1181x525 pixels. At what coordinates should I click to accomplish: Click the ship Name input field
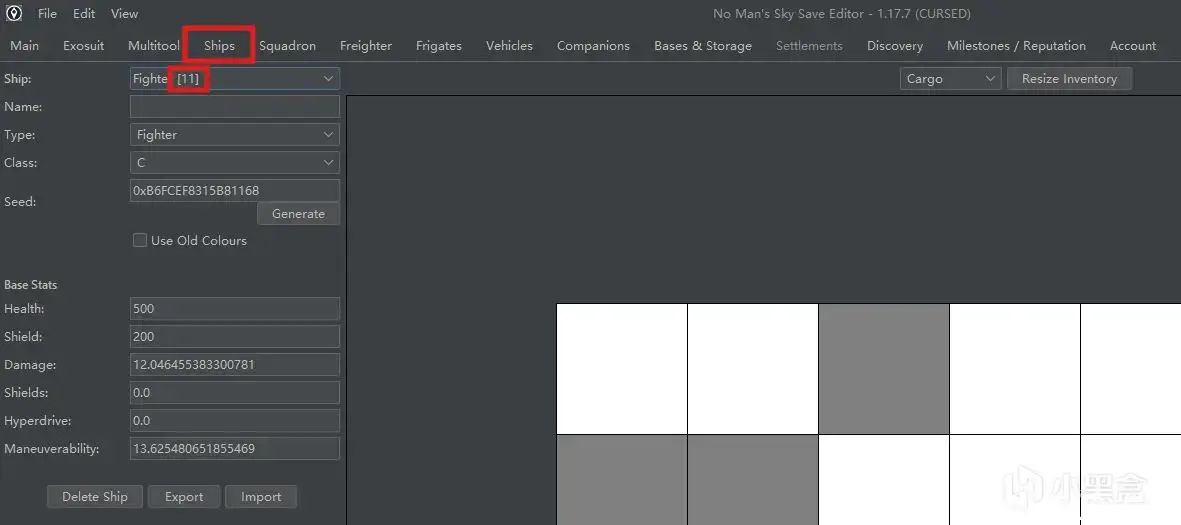[x=235, y=107]
